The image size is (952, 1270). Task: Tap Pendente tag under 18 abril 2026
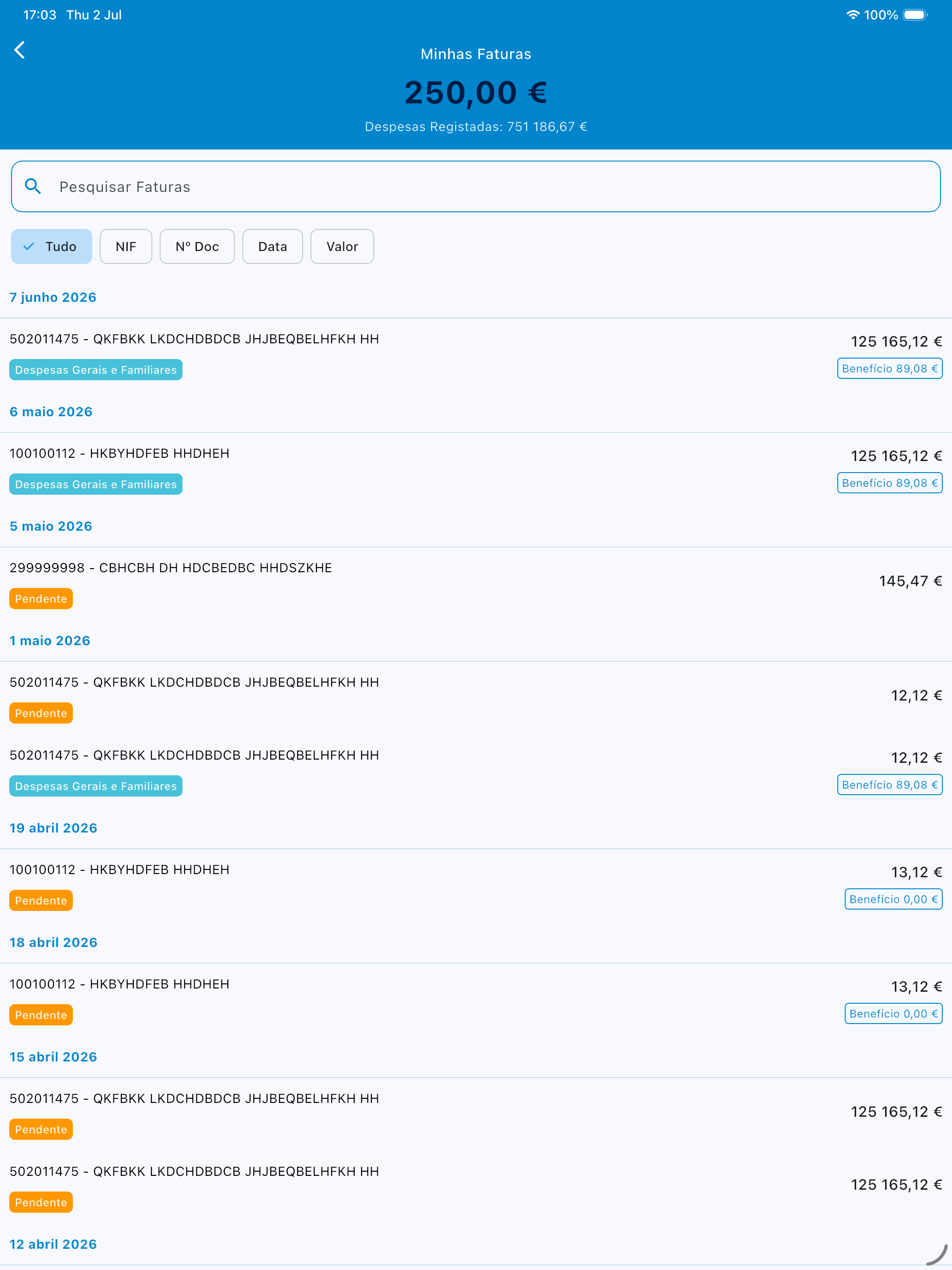pos(41,1014)
